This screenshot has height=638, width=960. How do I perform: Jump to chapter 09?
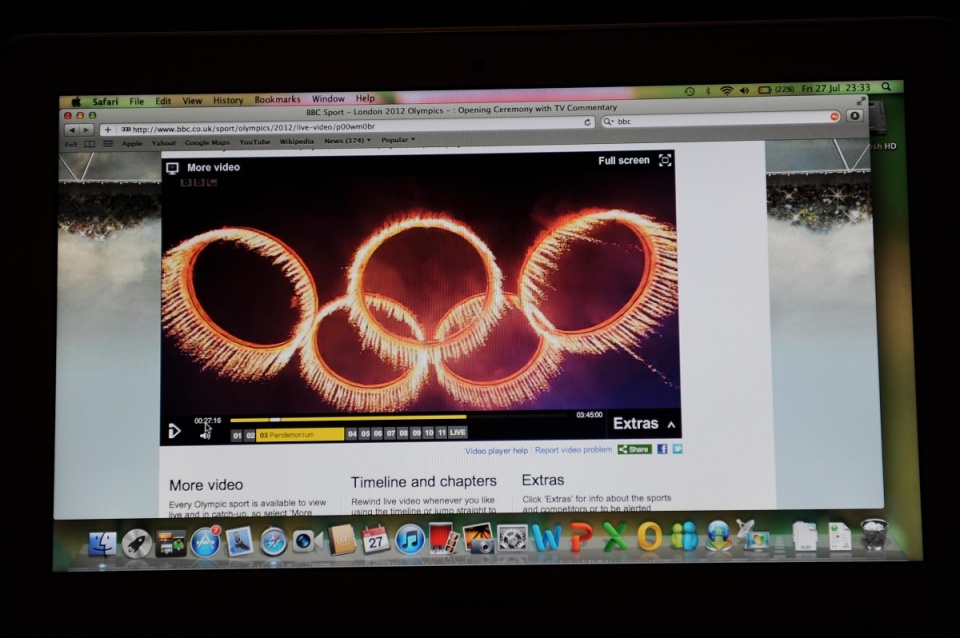pyautogui.click(x=416, y=433)
